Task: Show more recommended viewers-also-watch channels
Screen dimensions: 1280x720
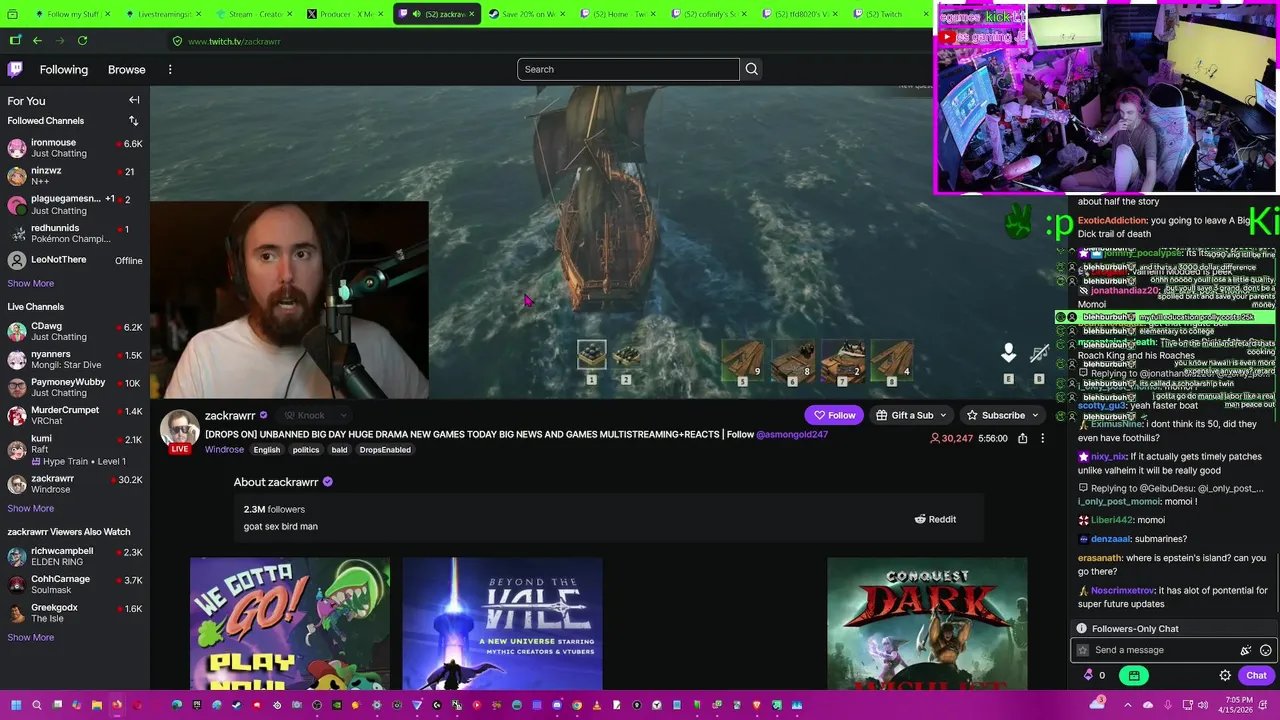Action: pos(31,637)
